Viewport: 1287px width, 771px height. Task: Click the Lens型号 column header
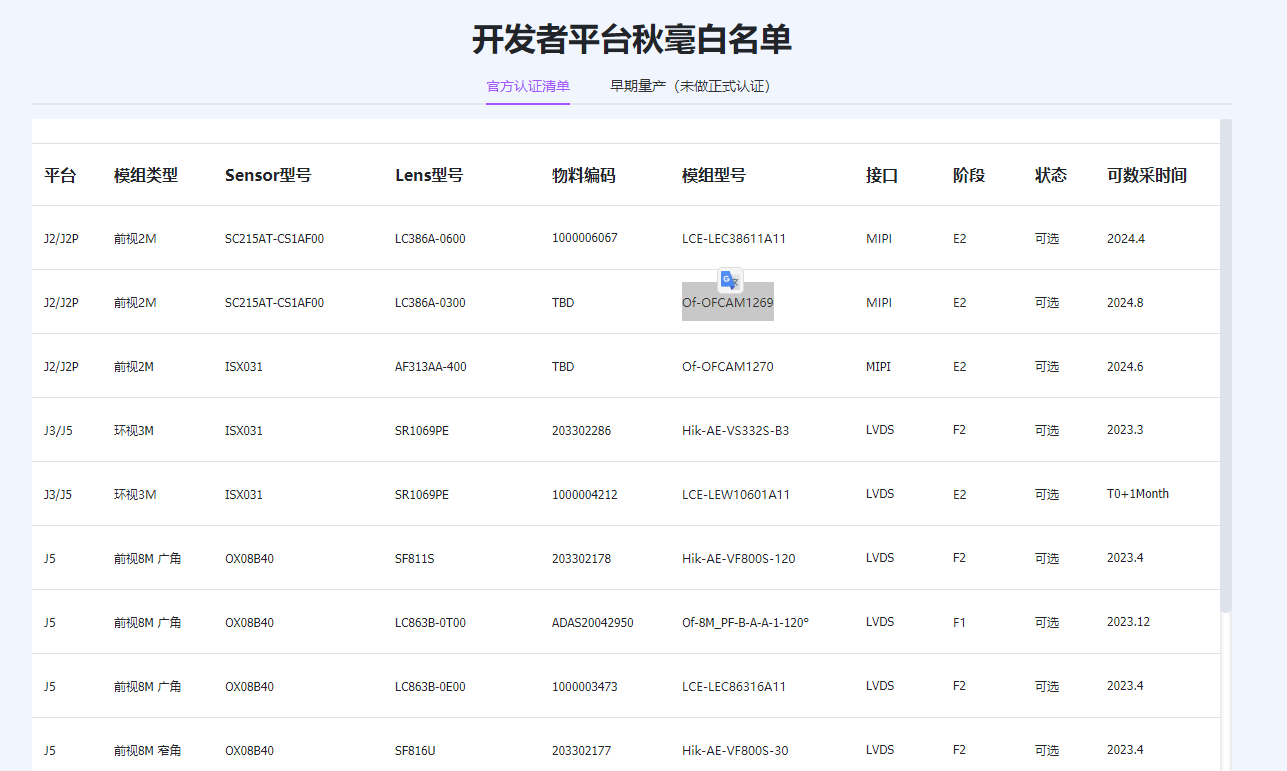point(429,175)
